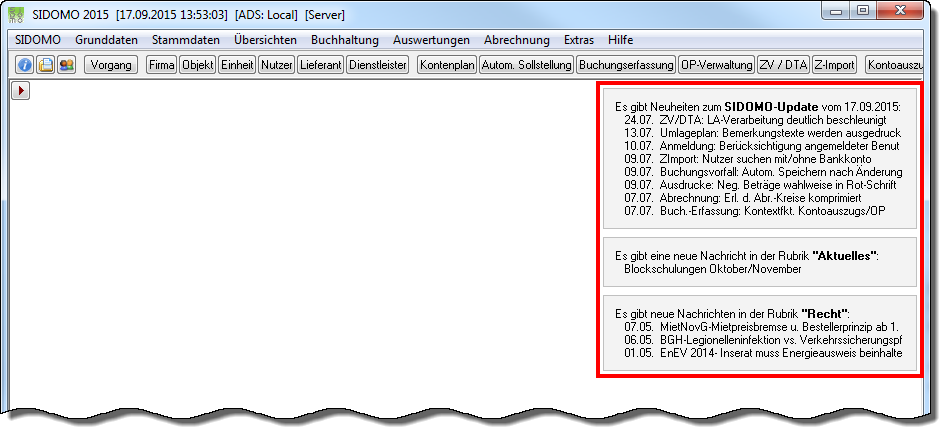Click the ZV / DTA toolbar button
This screenshot has height=435, width=946.
(x=783, y=65)
